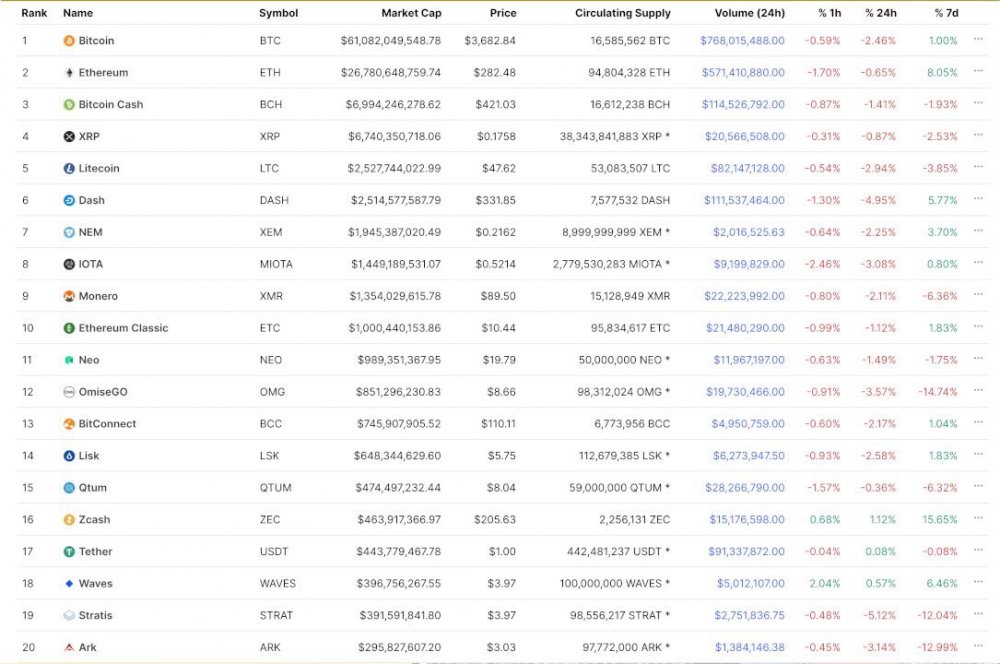Click the Ethereum coin logo

click(69, 73)
